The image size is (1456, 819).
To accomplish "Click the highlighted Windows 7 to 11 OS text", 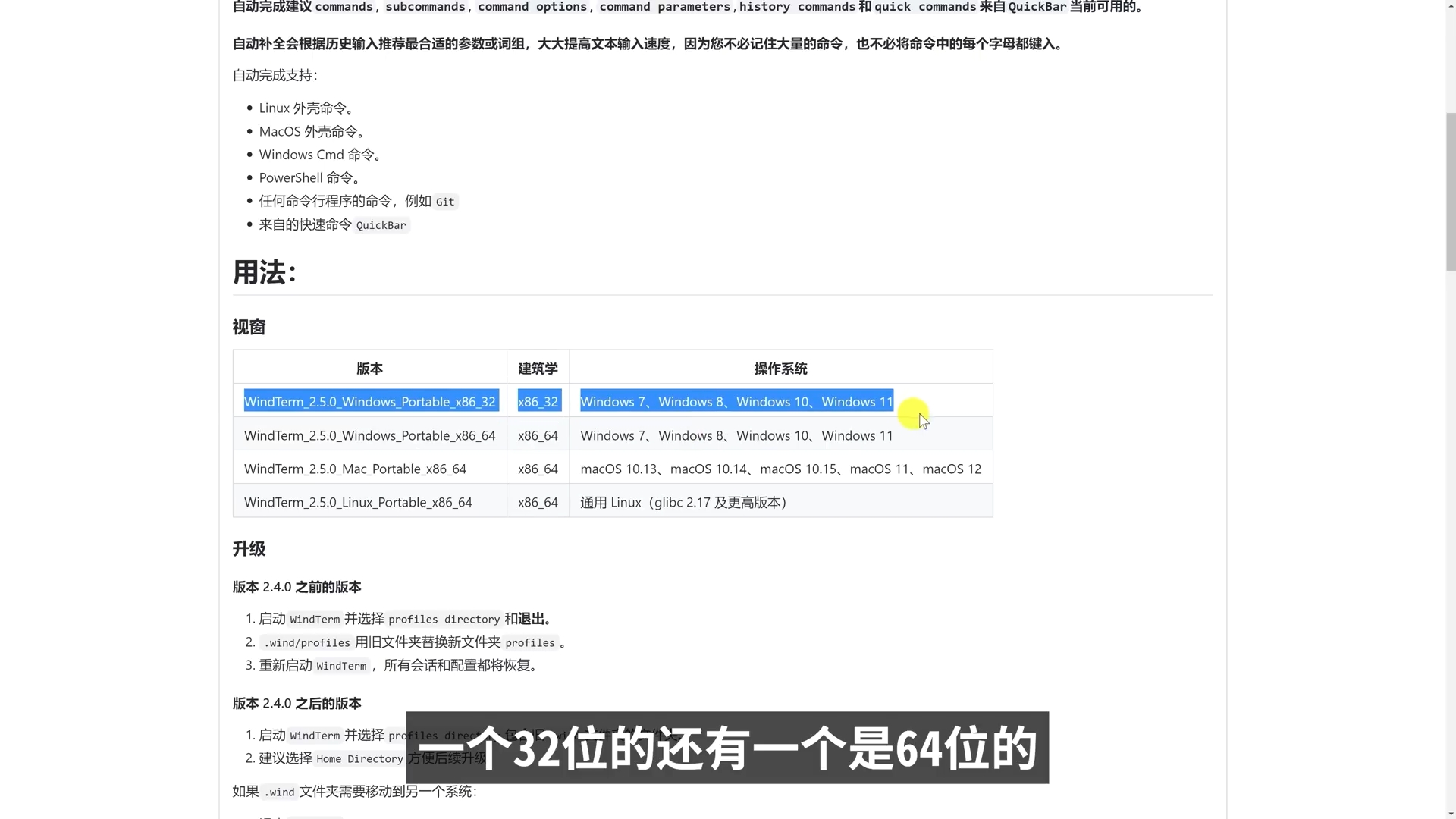I will pyautogui.click(x=736, y=401).
